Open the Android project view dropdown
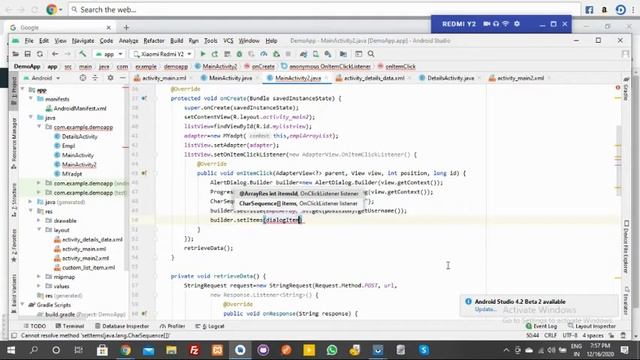Screen dimensions: 640x360 pyautogui.click(x=42, y=78)
